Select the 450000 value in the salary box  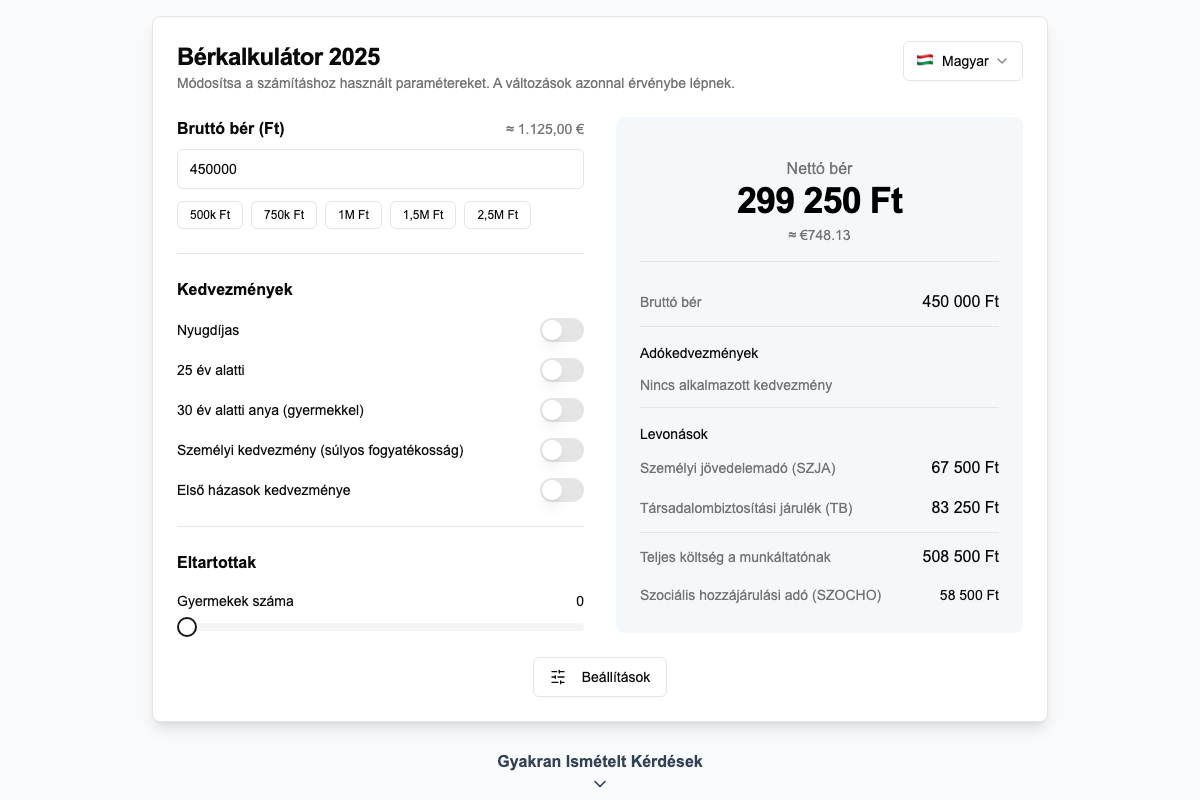211,168
